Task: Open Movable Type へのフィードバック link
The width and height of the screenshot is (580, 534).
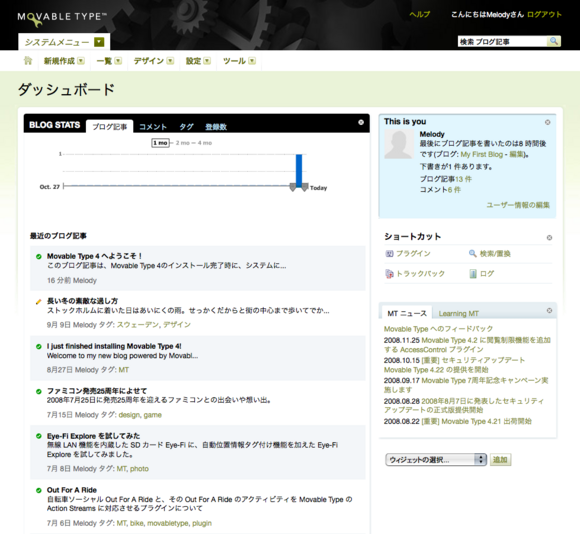Action: point(438,329)
